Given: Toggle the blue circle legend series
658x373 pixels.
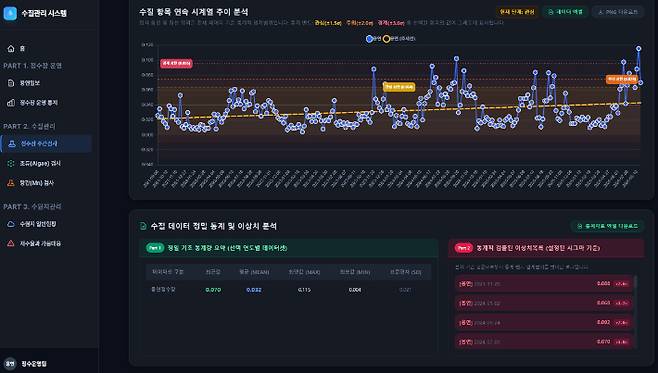Looking at the screenshot, I should [369, 39].
